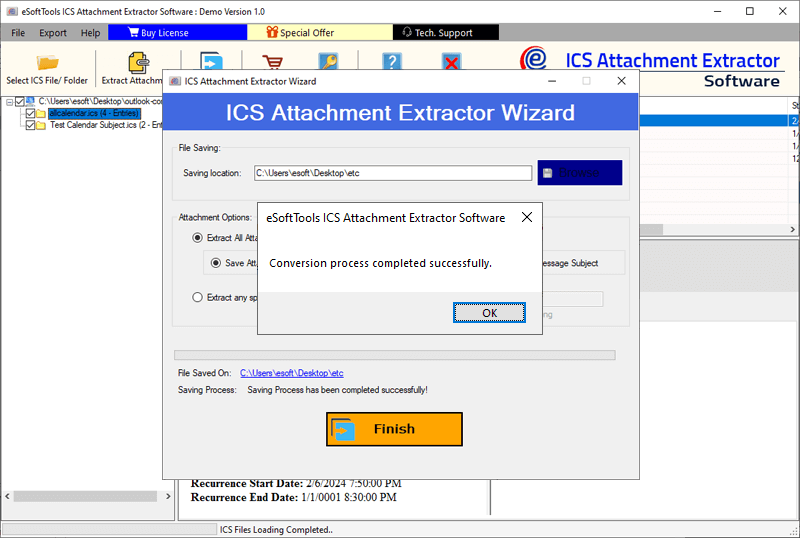Click the eSoftTools logo in the header
The width and height of the screenshot is (800, 538).
point(533,59)
